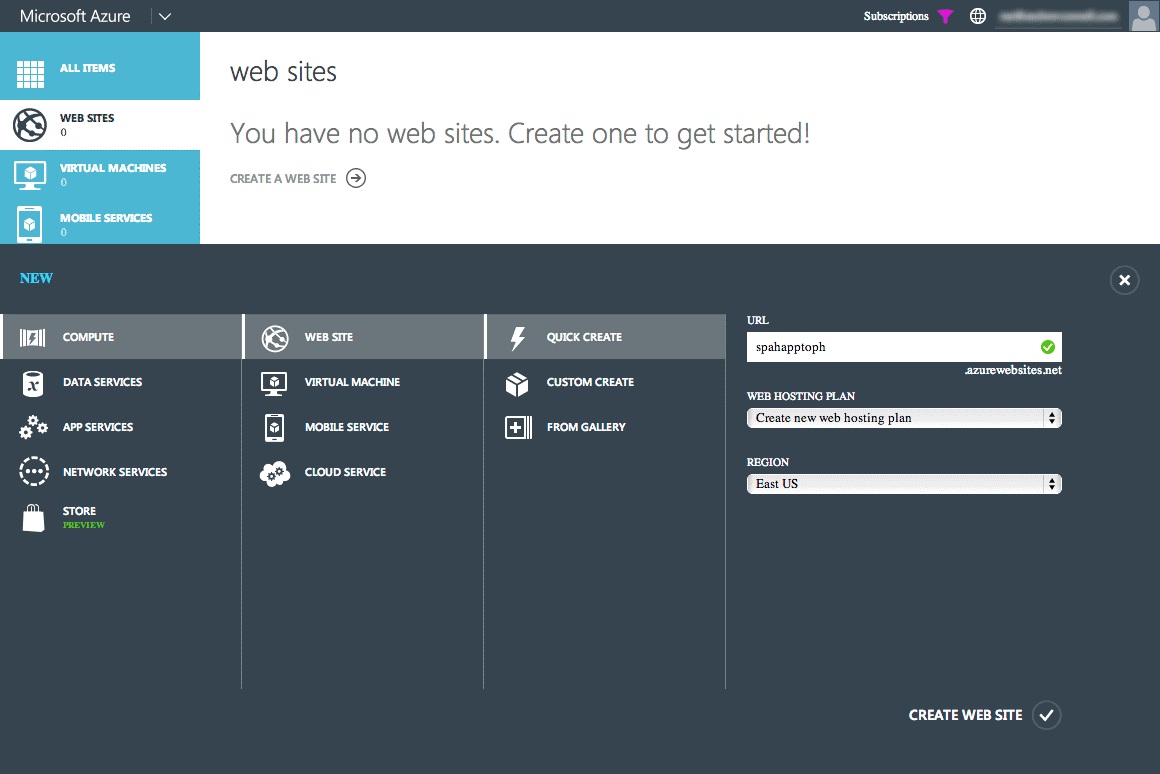
Task: Click the globe language icon in top bar
Action: pyautogui.click(x=978, y=16)
